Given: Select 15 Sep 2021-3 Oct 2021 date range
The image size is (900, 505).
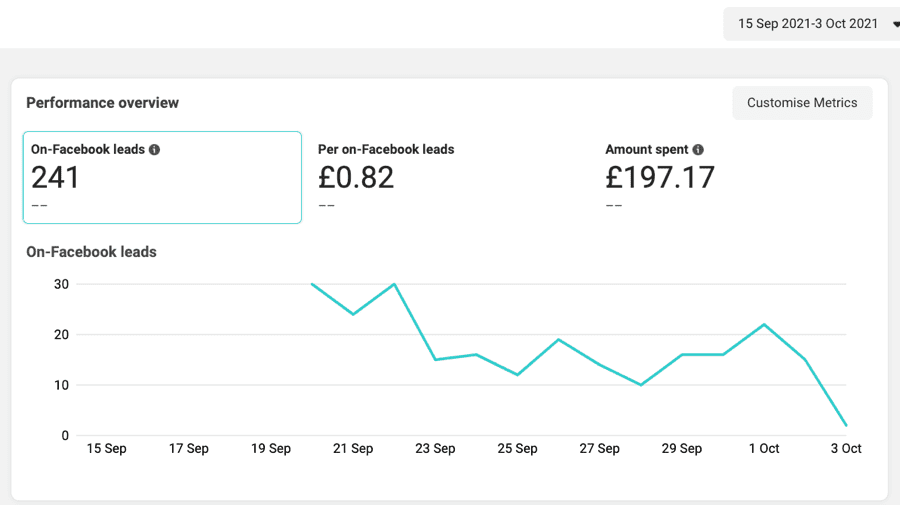Looking at the screenshot, I should tap(808, 24).
